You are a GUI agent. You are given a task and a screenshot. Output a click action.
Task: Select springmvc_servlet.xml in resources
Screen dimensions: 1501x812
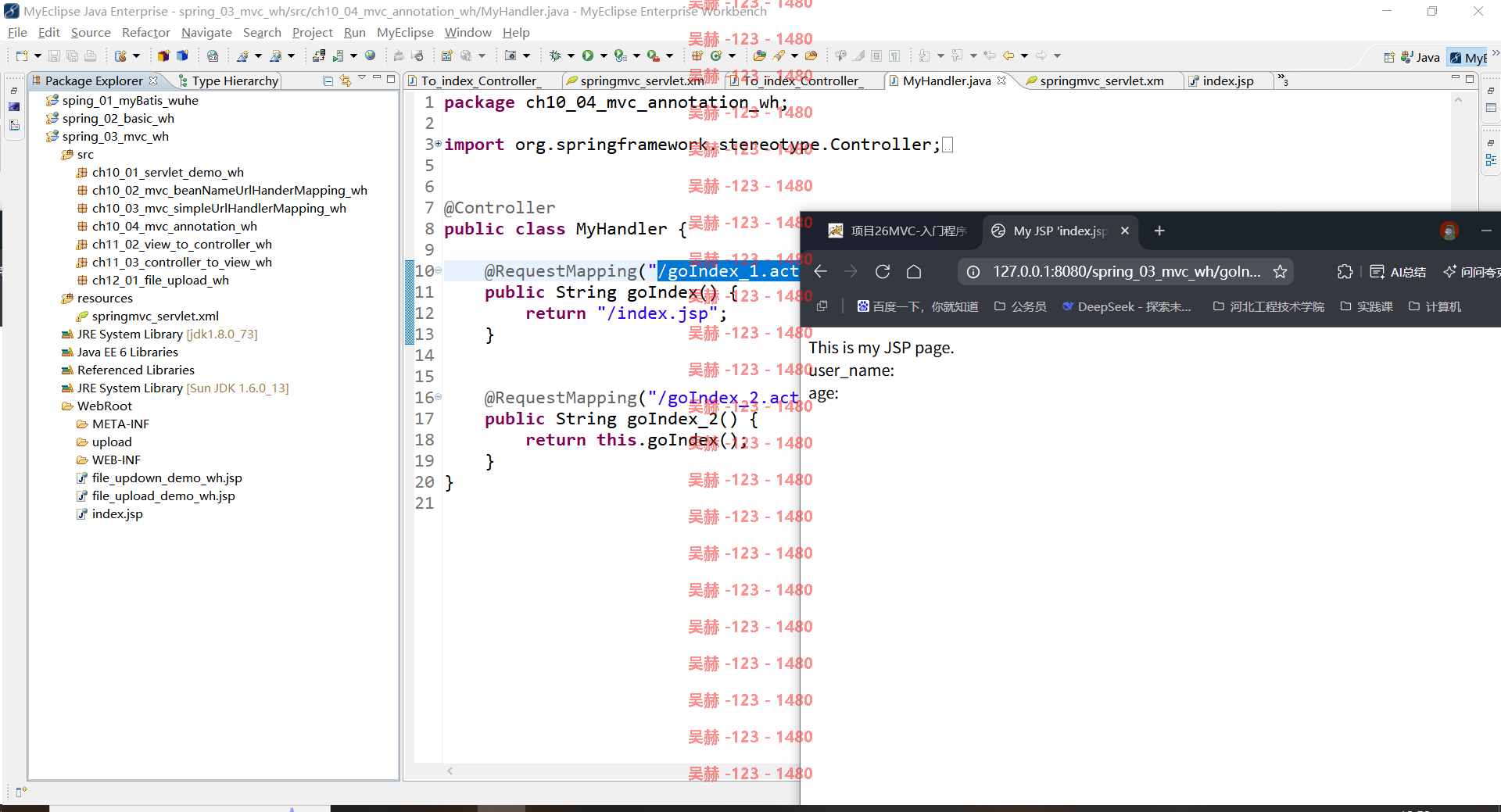click(x=148, y=316)
